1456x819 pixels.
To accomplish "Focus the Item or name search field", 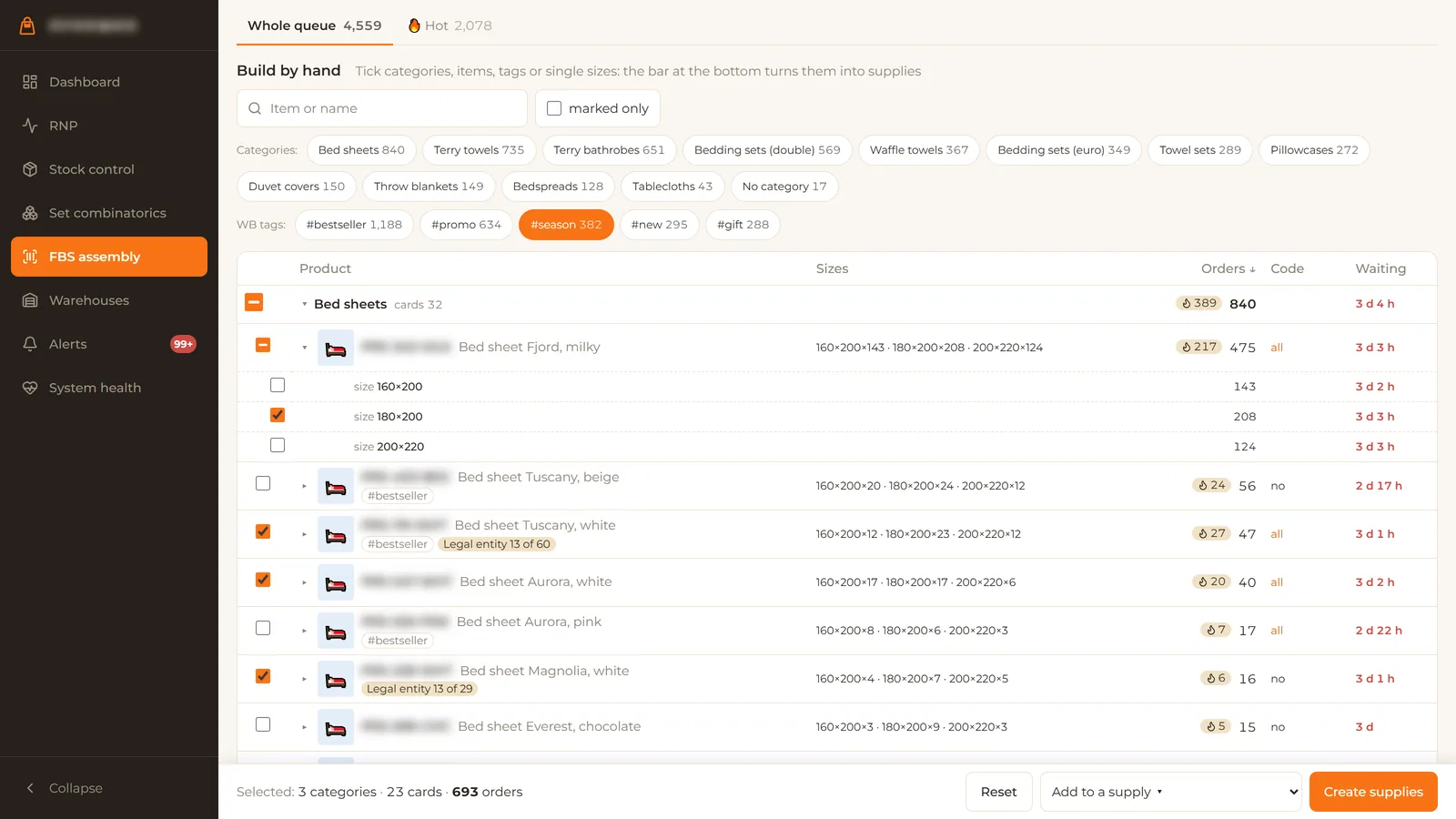I will (x=382, y=108).
